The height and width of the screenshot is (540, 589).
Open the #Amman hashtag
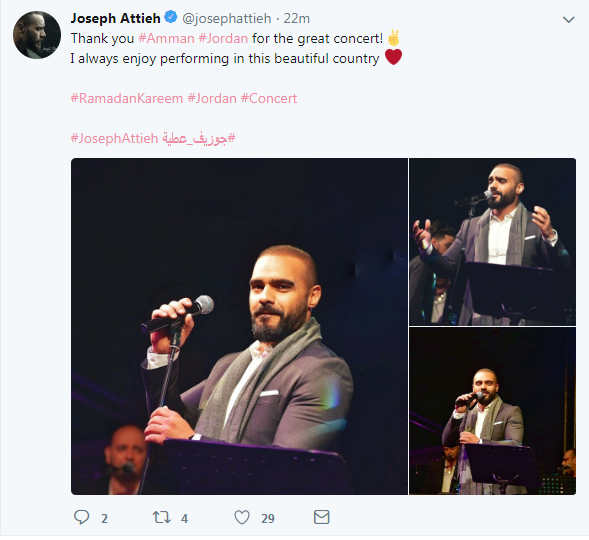[166, 38]
